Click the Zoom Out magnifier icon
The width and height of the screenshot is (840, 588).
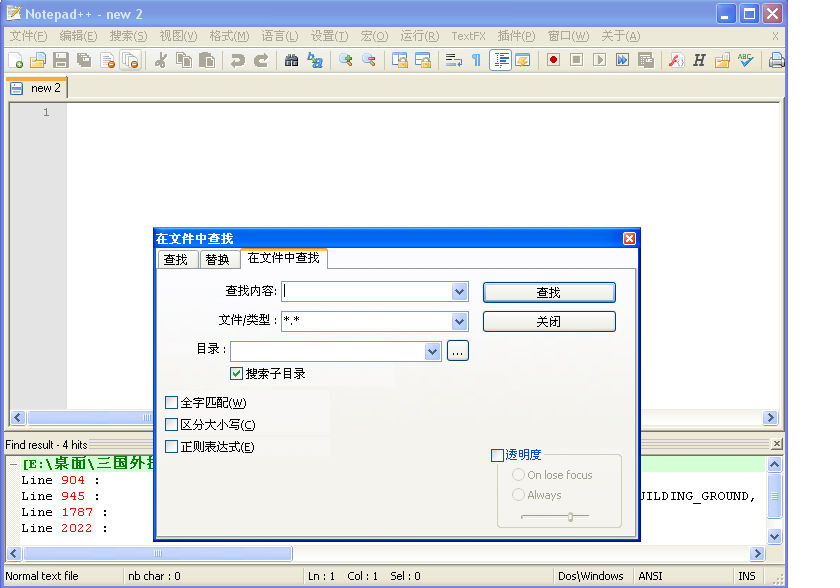(369, 60)
